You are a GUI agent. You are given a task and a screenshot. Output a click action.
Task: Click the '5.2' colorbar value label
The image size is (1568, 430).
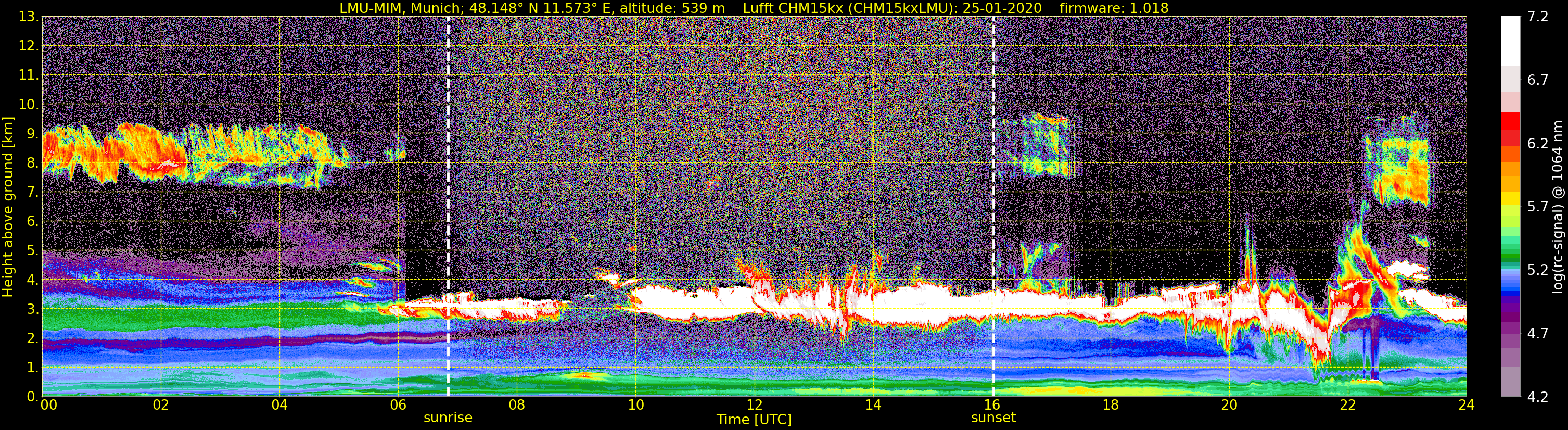coord(1538,270)
